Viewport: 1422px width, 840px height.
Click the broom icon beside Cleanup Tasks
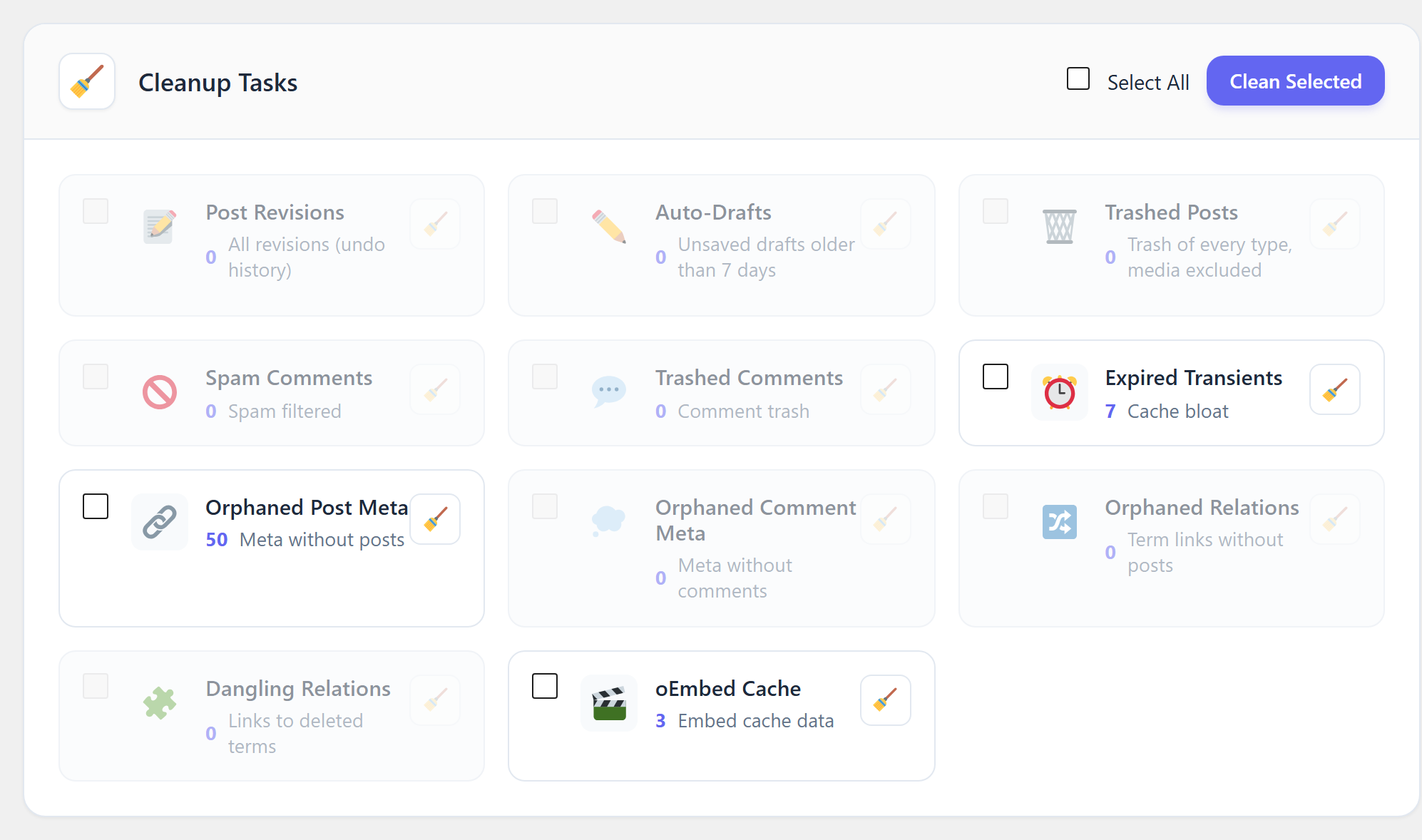(x=87, y=81)
